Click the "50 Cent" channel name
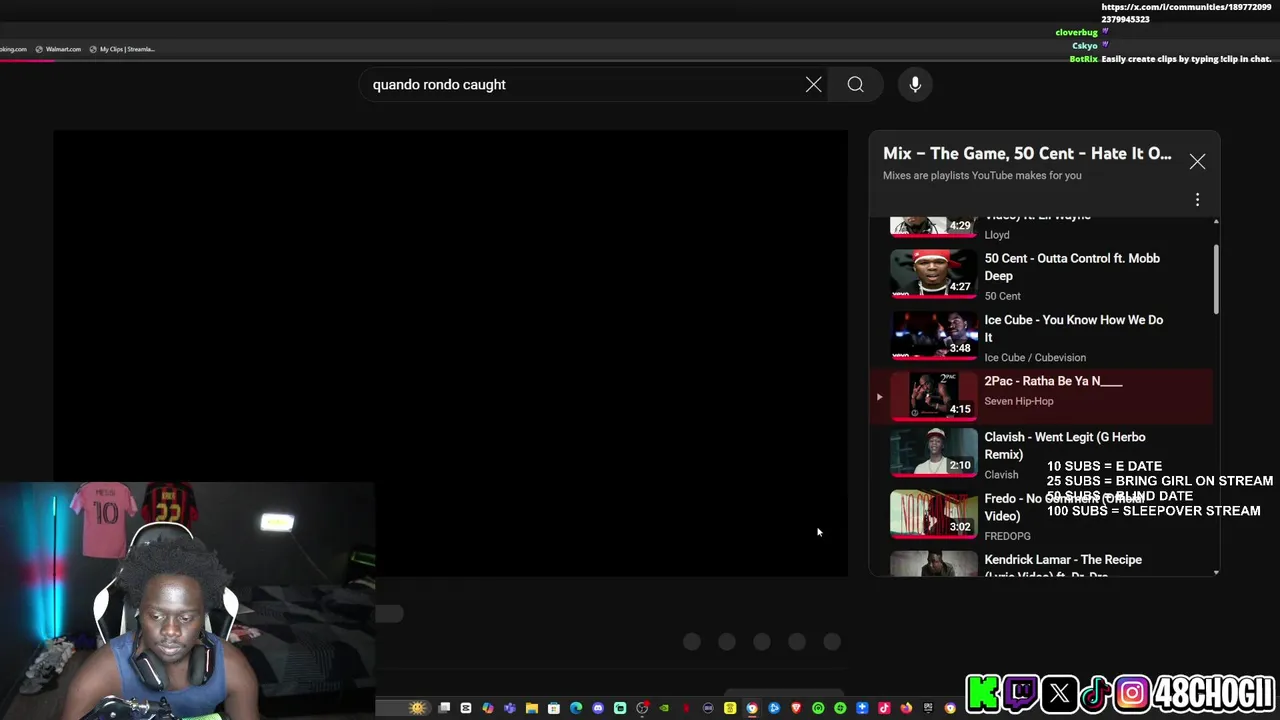Screen dimensions: 1280x720 (x=1002, y=296)
